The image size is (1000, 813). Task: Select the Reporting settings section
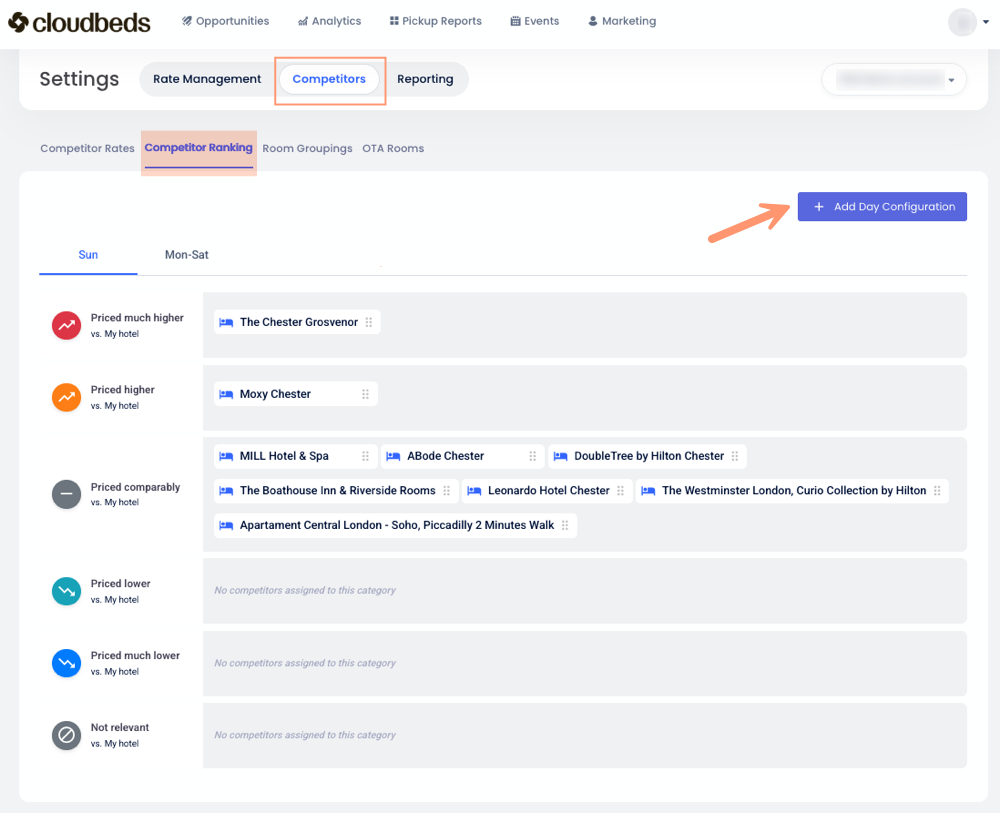[425, 79]
